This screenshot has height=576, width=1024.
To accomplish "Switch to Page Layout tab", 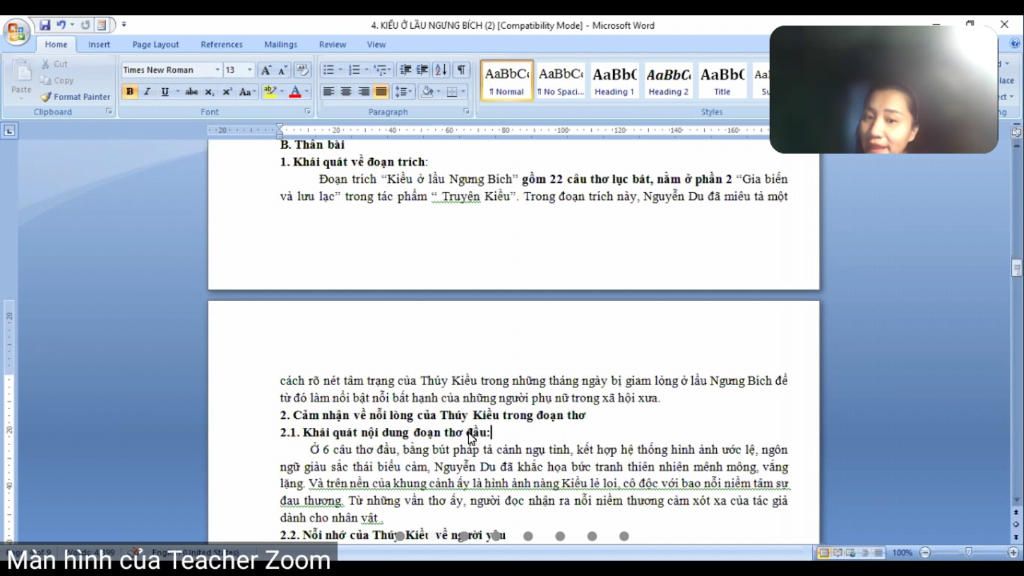I will click(155, 44).
